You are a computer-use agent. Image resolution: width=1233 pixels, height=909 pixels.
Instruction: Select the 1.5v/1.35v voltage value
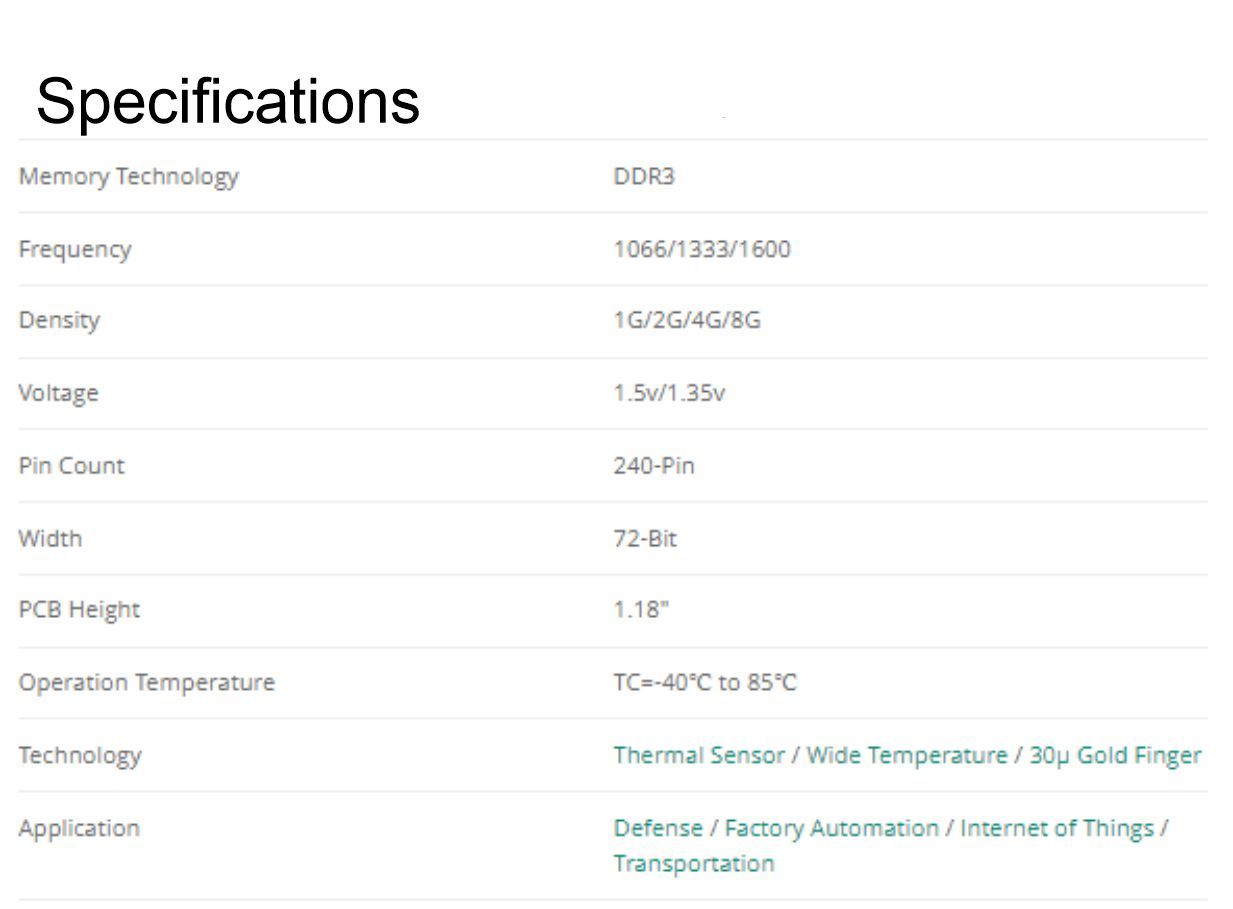coord(669,393)
